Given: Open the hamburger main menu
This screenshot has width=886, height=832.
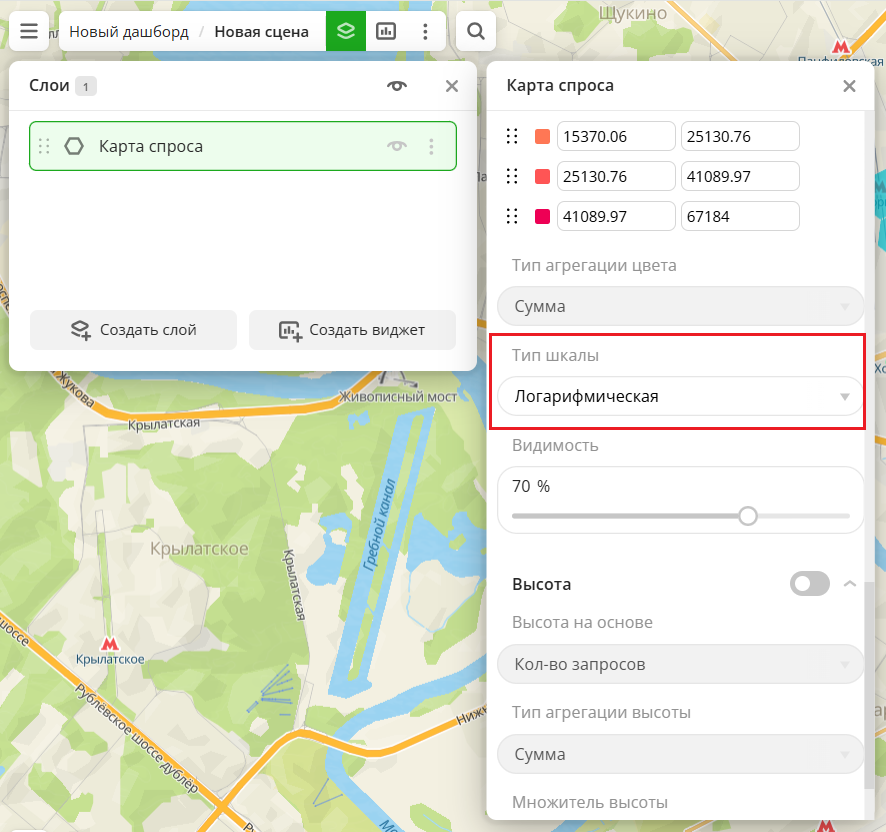Looking at the screenshot, I should tap(29, 31).
